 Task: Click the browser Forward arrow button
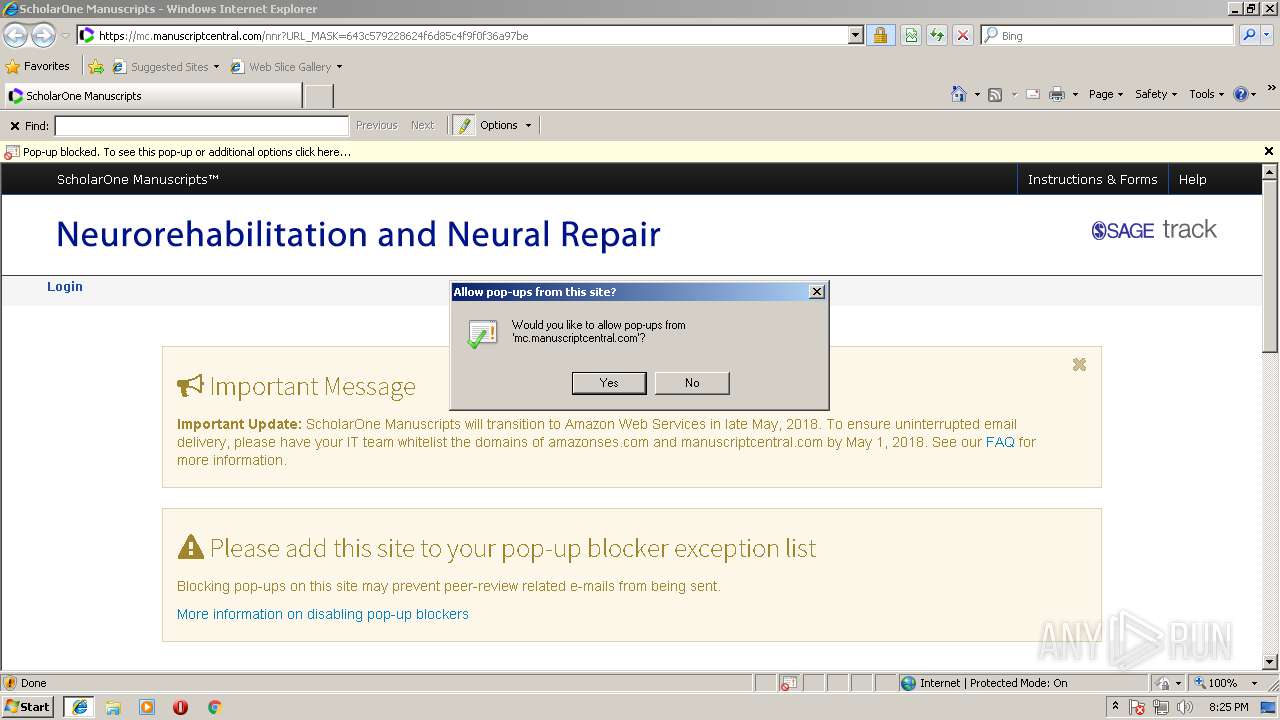(43, 36)
